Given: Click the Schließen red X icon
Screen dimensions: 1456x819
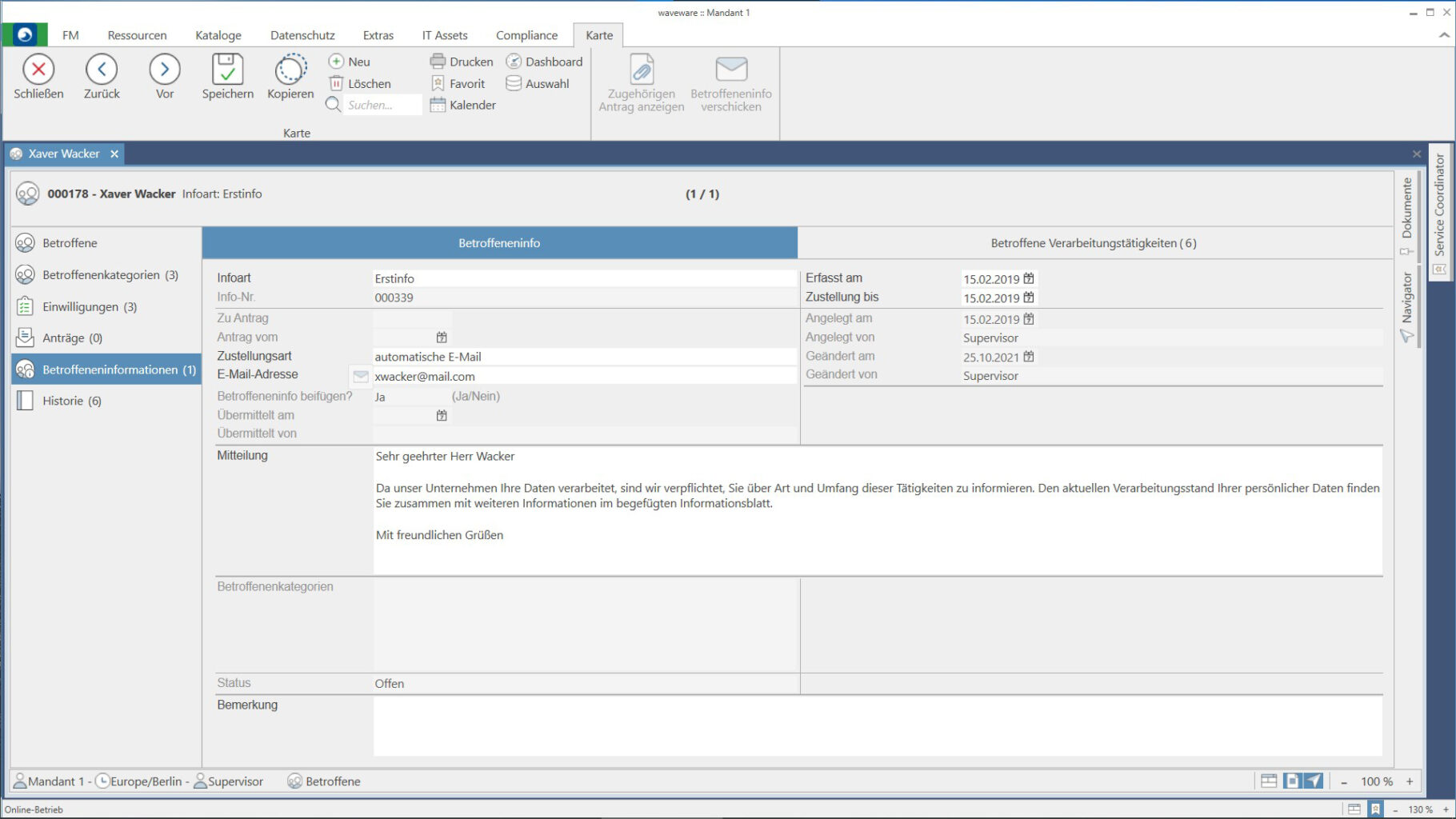Looking at the screenshot, I should pos(38,70).
